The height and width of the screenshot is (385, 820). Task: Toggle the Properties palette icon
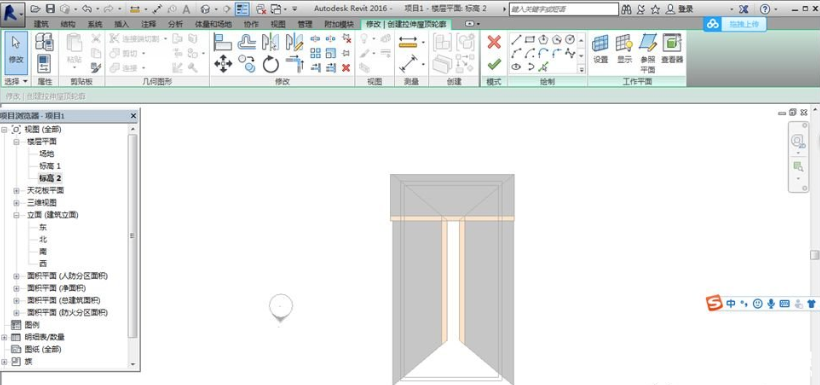(x=44, y=63)
